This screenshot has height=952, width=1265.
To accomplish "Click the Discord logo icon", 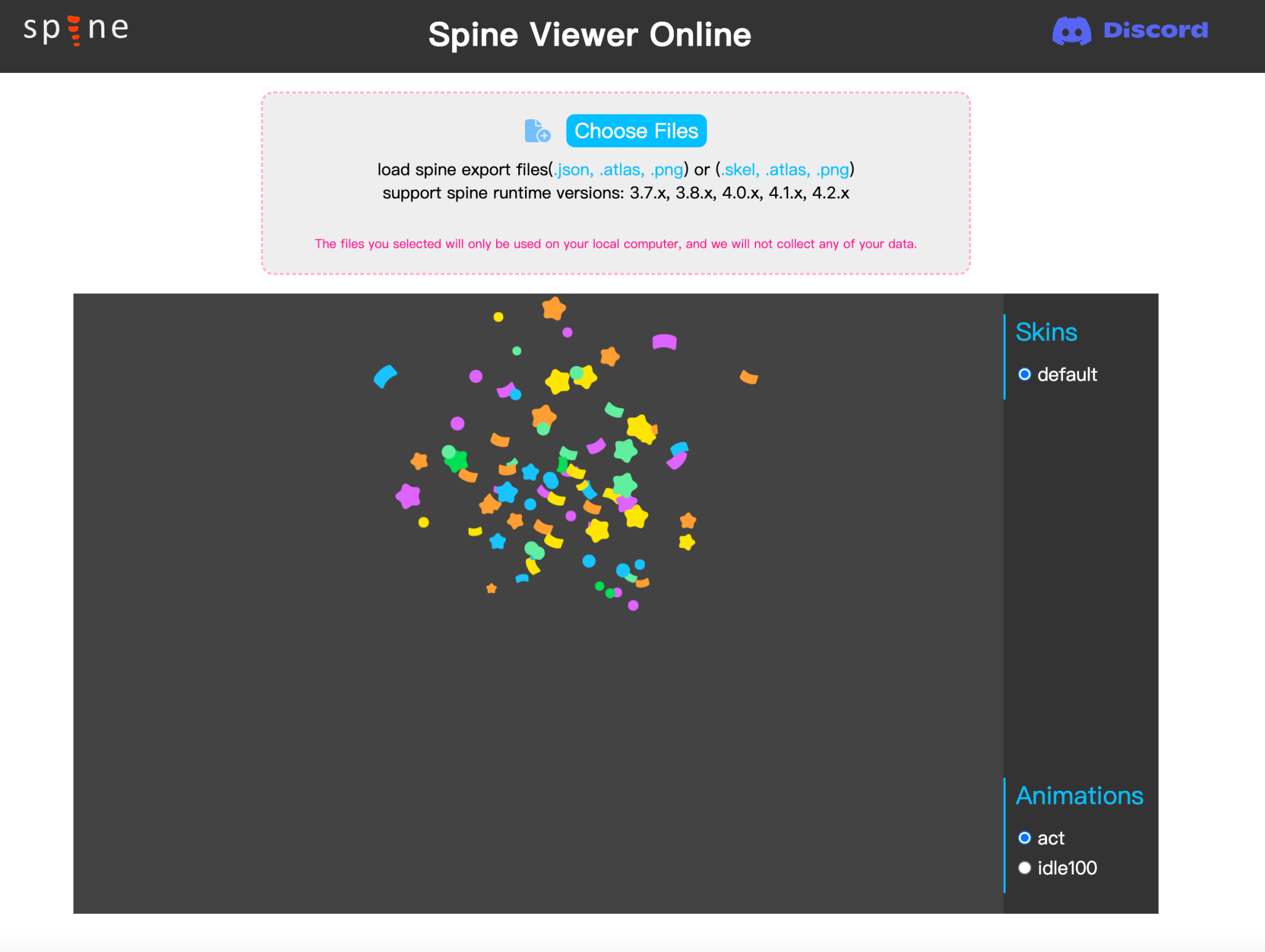I will click(x=1072, y=30).
